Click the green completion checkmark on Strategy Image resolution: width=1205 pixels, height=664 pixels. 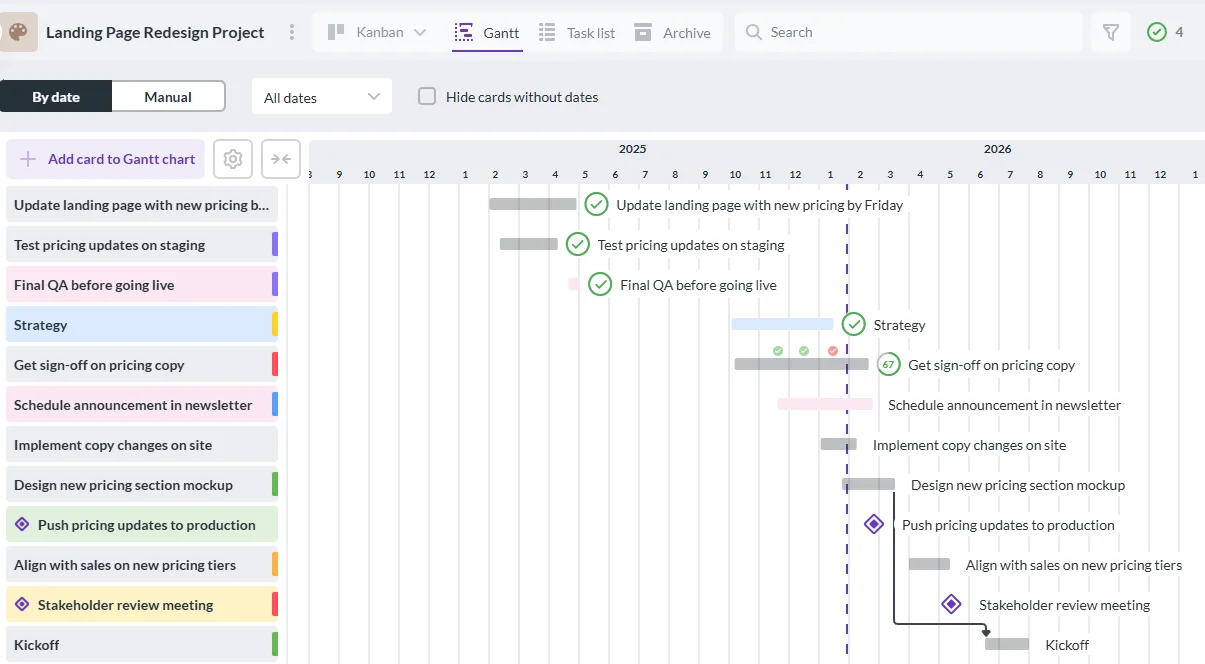point(853,323)
